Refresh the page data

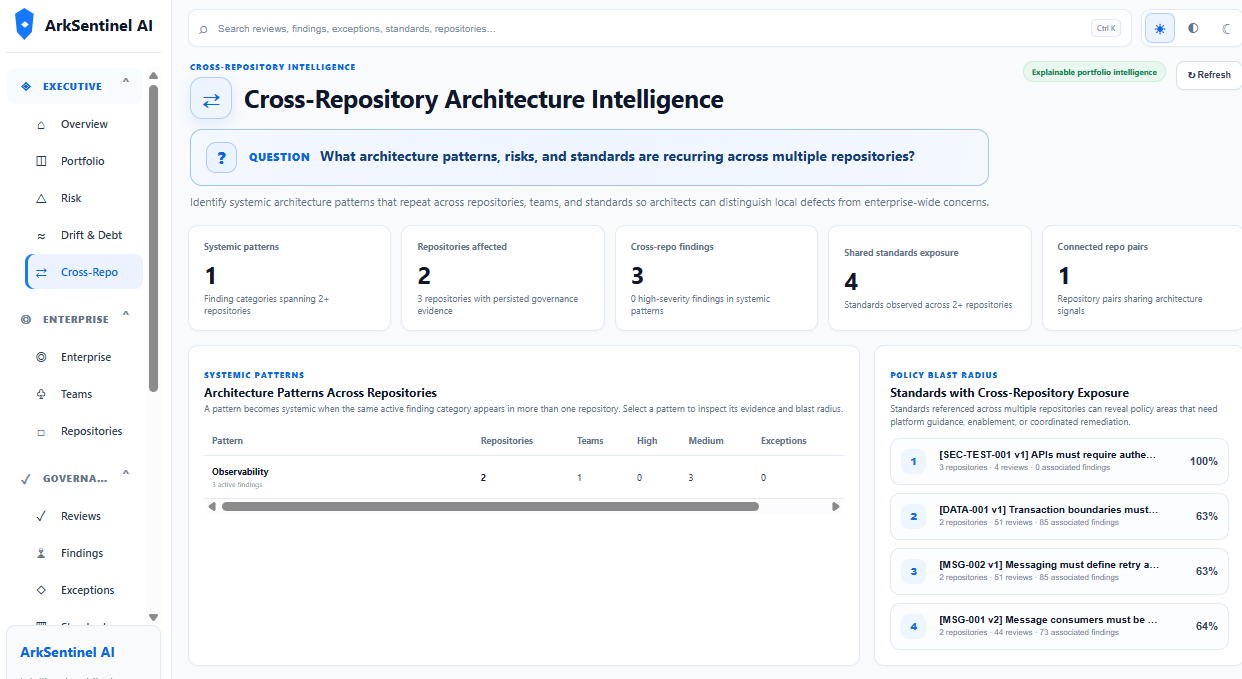[1209, 75]
